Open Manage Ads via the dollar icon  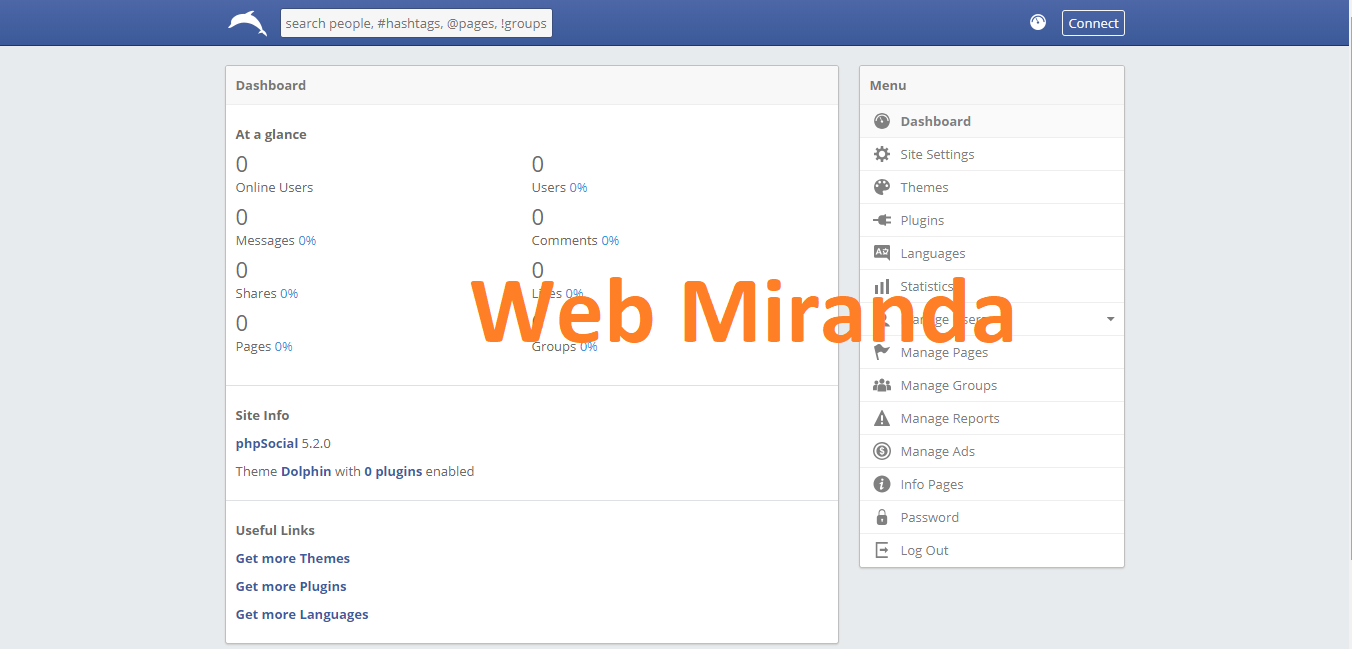tap(882, 451)
